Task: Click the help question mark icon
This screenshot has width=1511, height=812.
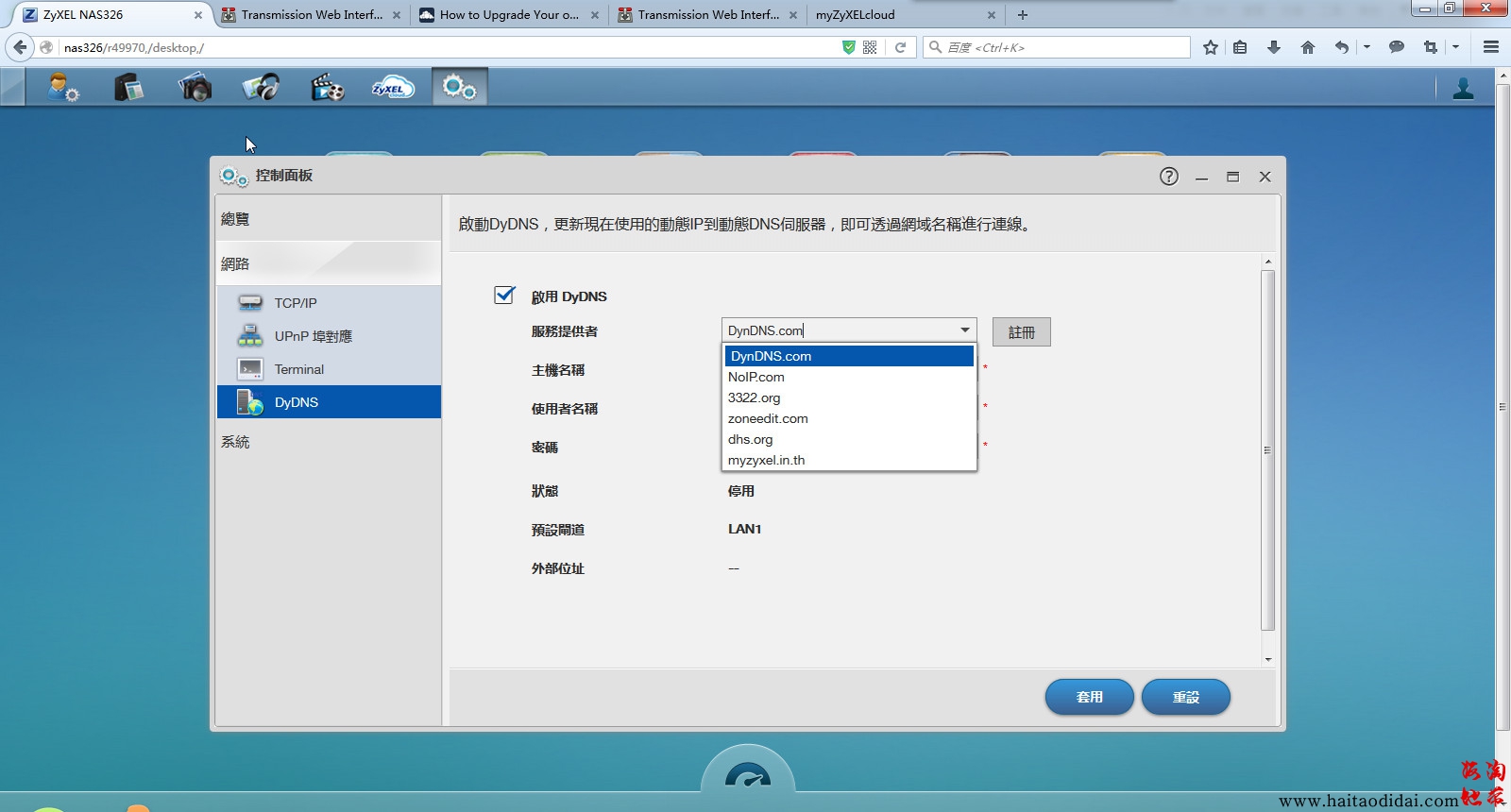Action: (1169, 177)
